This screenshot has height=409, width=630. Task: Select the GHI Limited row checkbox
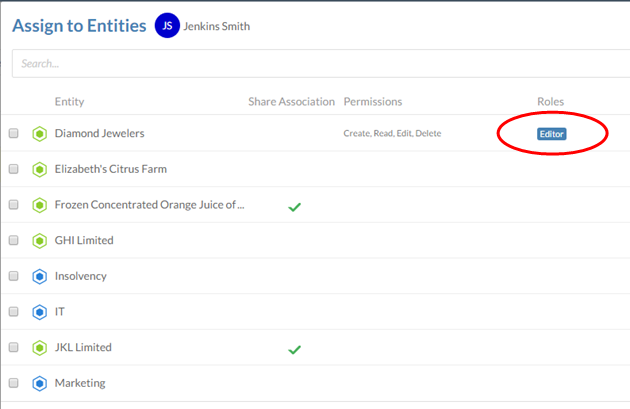(x=14, y=241)
